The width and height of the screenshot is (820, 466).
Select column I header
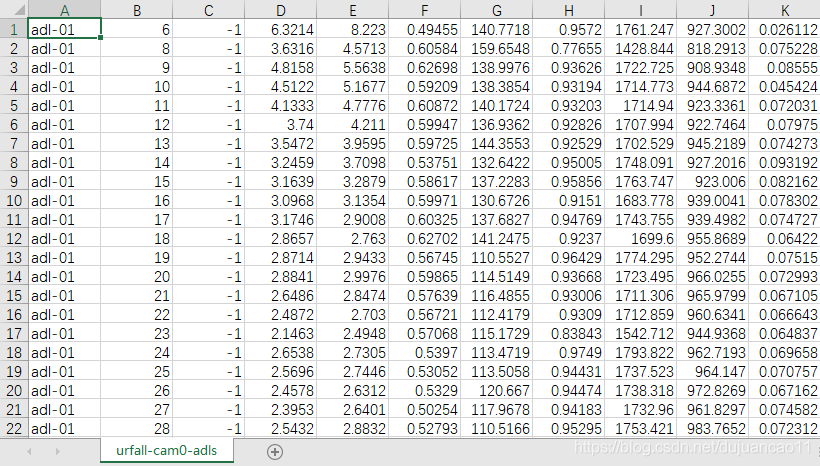point(640,10)
